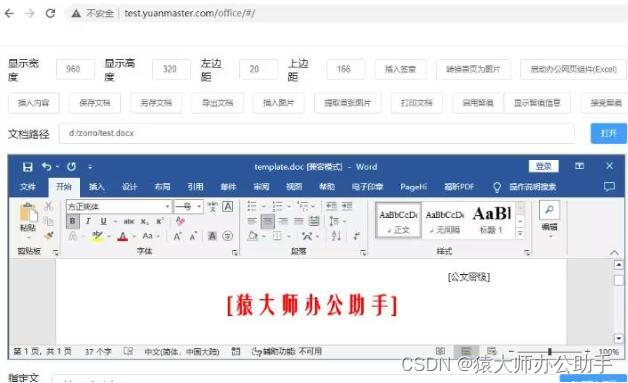Click the 保存文档 button
628x383 pixels.
point(95,103)
